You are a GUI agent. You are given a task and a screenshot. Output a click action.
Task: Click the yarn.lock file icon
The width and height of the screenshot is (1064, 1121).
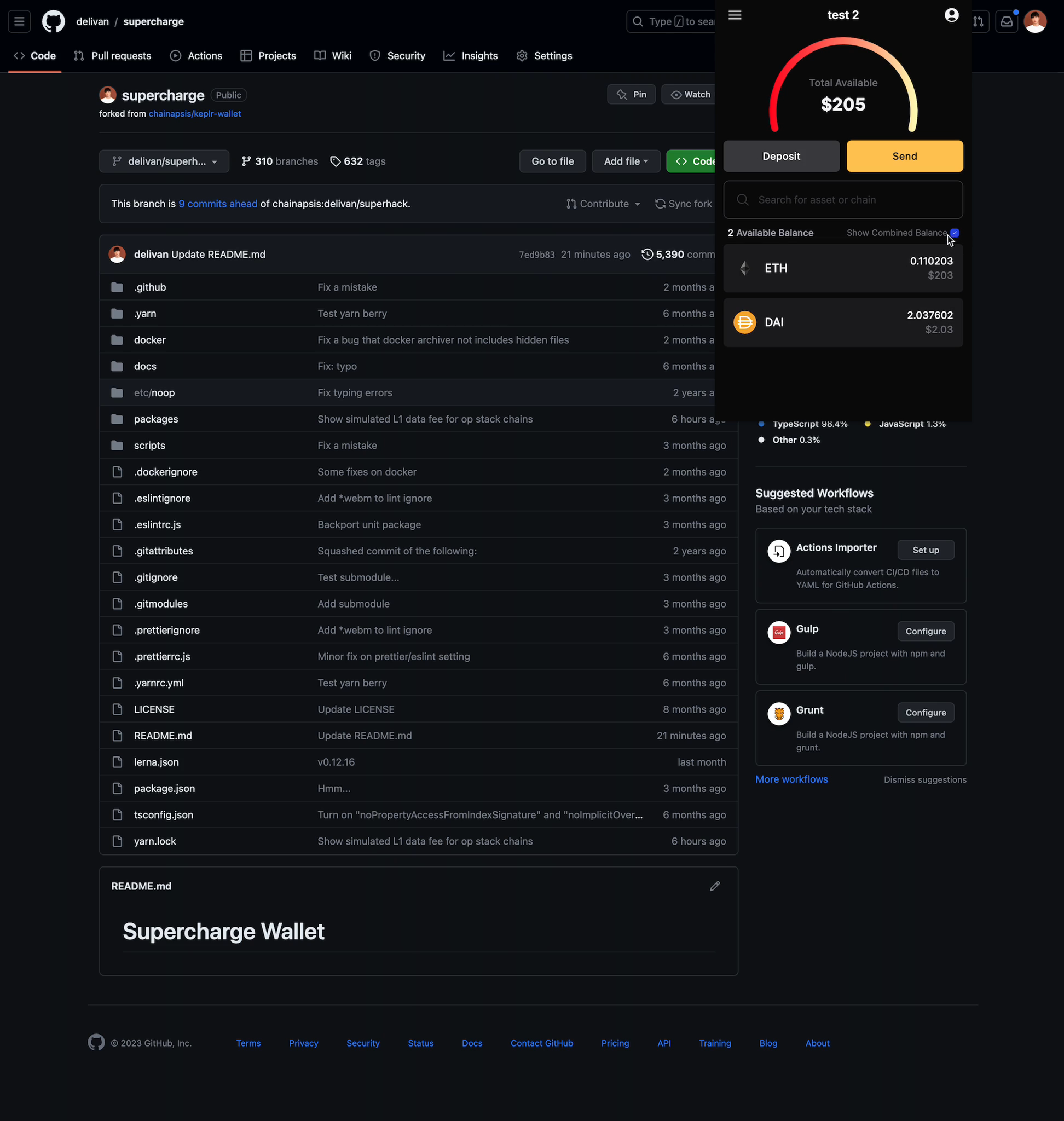tap(118, 841)
